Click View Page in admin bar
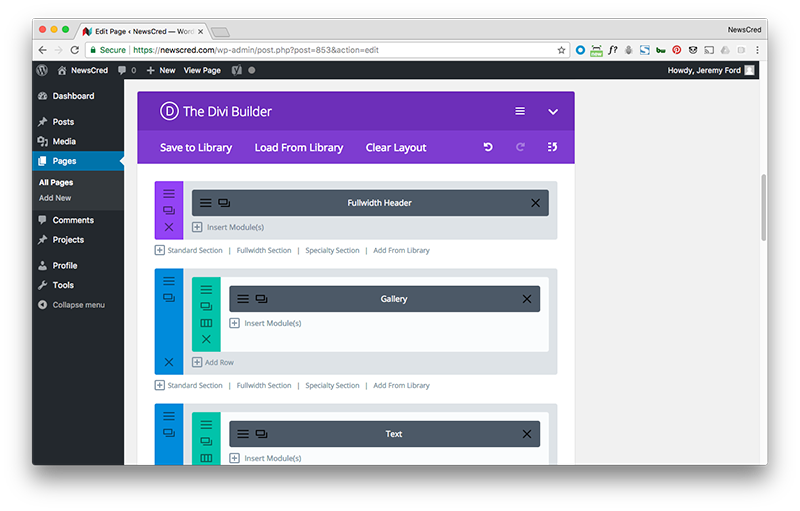 202,70
